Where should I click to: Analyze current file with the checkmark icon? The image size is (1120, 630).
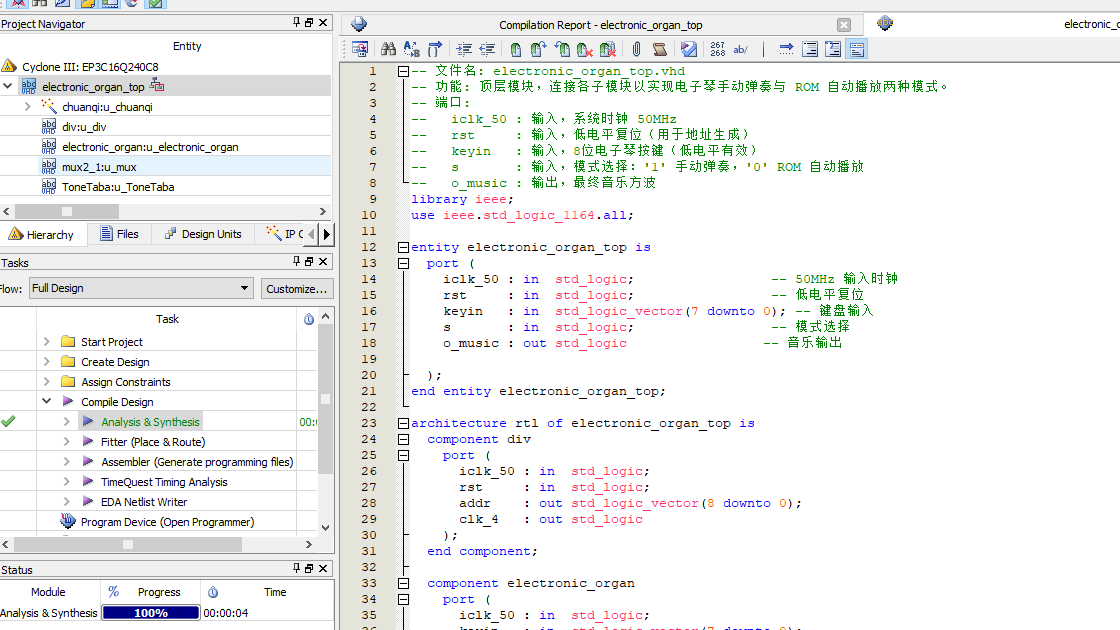pos(689,49)
